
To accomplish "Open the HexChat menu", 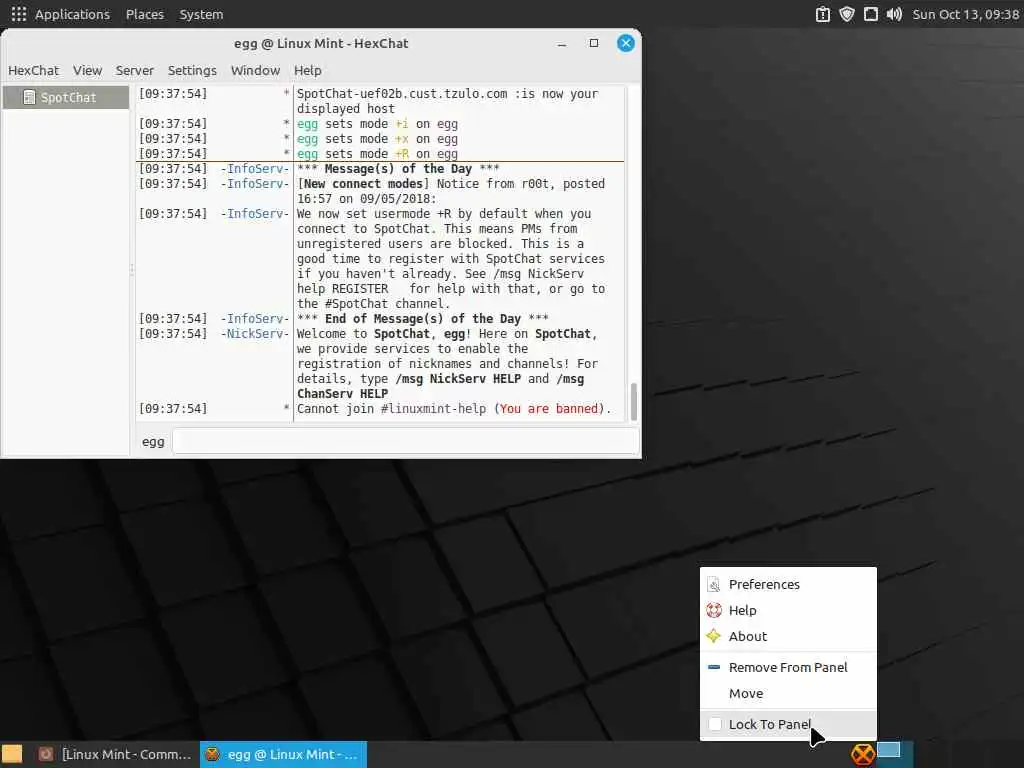I will click(33, 71).
